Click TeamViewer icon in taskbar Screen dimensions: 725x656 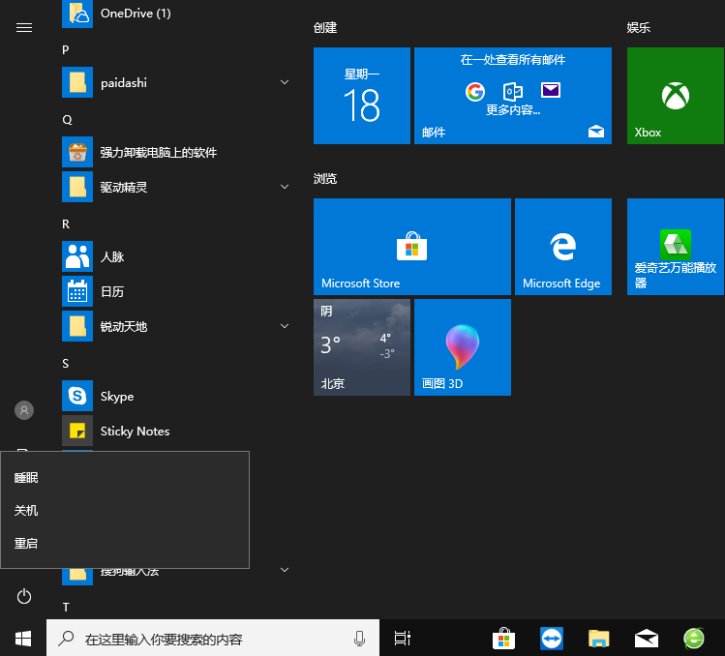[551, 638]
